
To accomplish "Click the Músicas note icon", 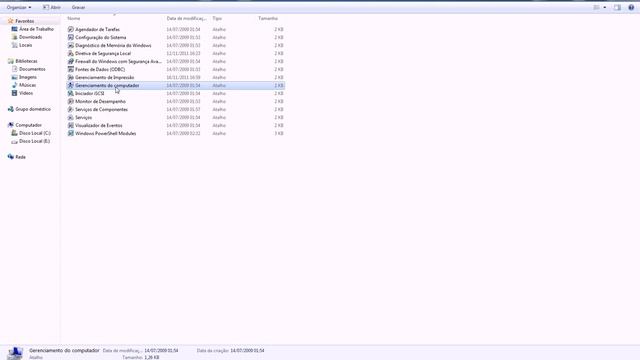I will [14, 85].
